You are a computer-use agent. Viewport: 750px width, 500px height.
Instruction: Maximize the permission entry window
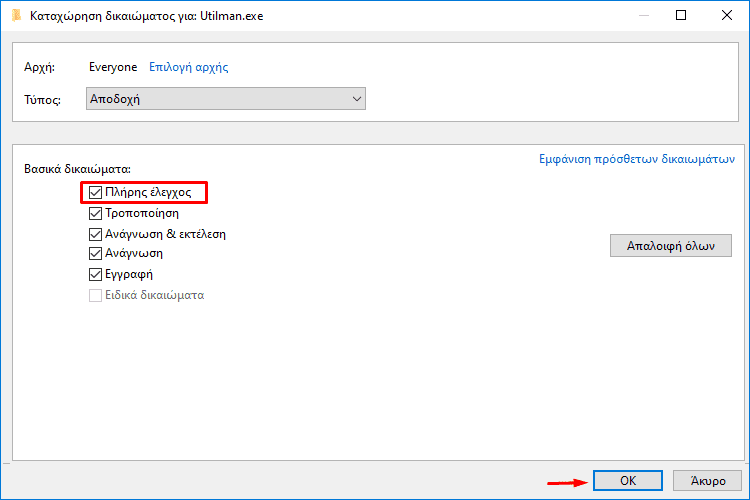pos(681,15)
